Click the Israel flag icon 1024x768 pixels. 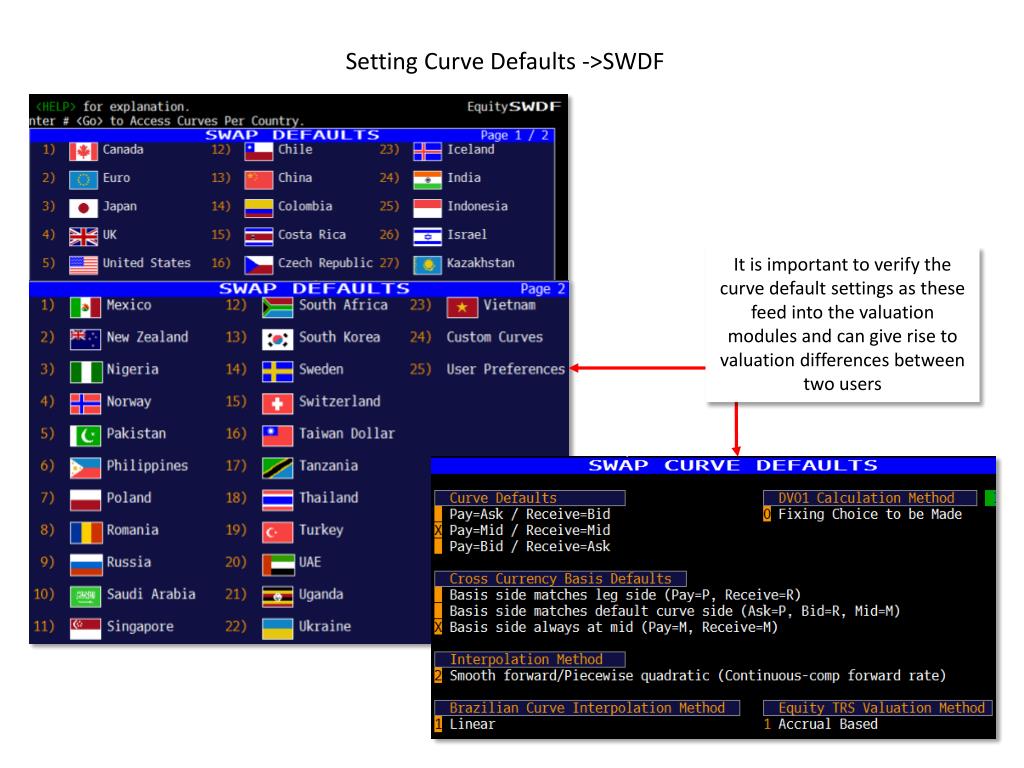[428, 236]
